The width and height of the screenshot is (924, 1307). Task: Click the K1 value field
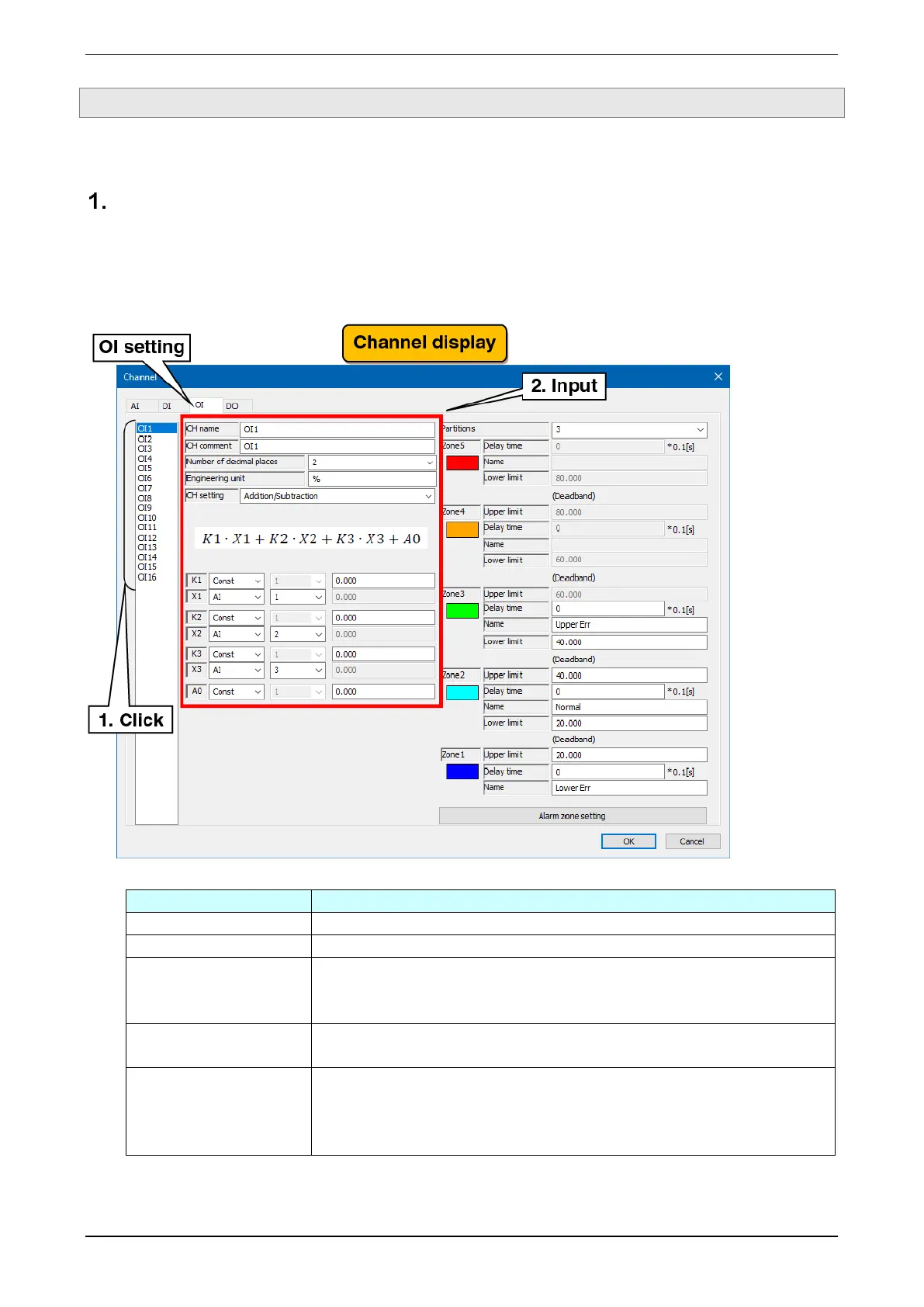point(383,581)
